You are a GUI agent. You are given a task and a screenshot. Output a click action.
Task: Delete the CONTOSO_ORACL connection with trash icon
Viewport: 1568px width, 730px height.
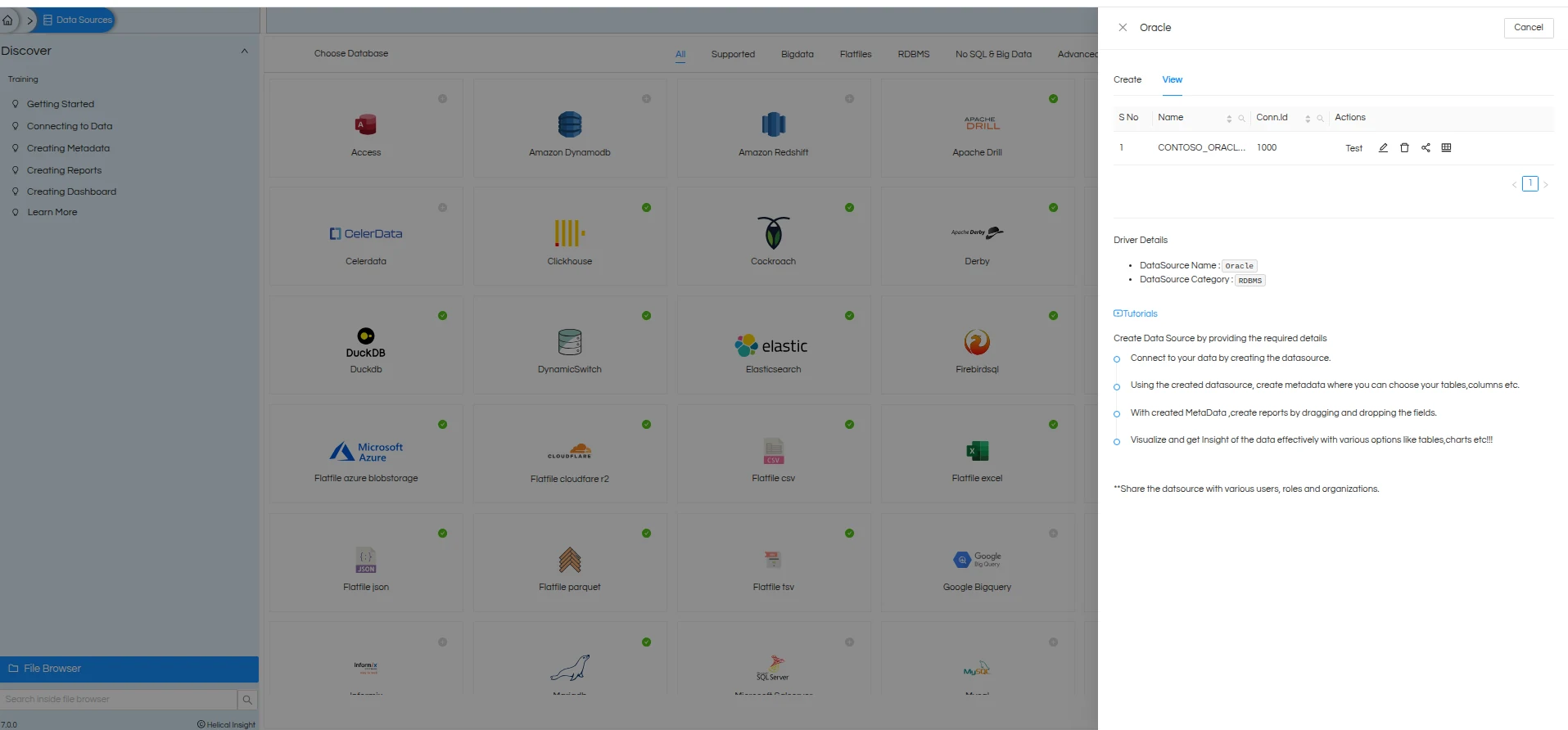tap(1404, 148)
